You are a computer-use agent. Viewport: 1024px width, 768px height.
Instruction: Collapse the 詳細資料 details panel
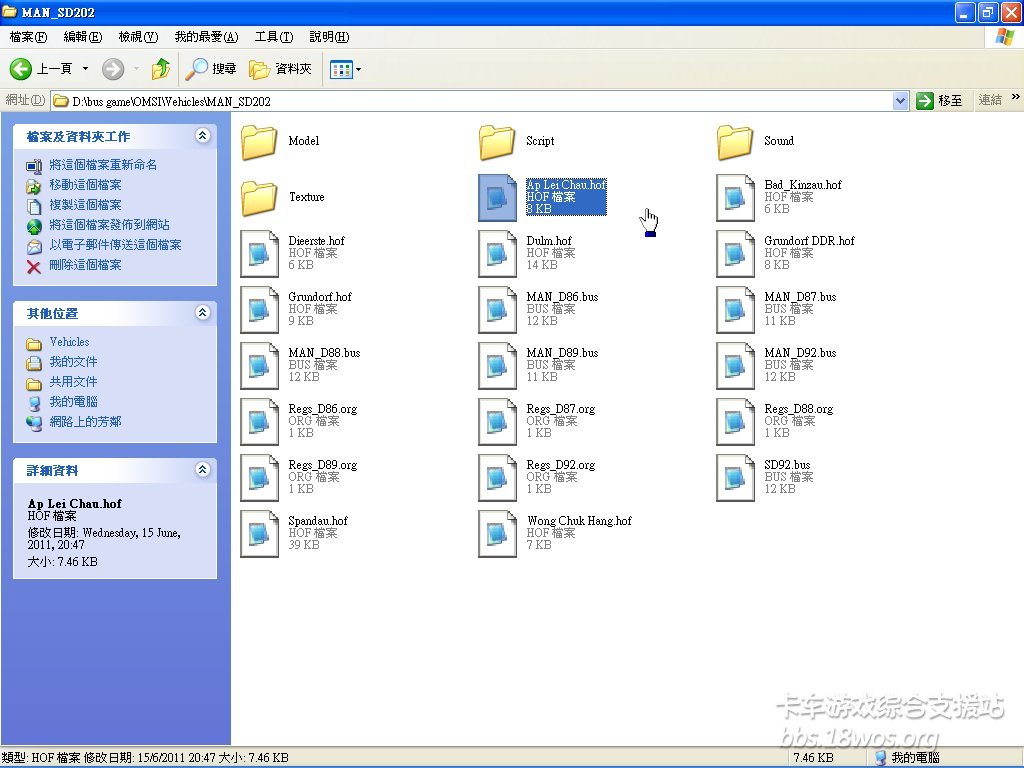[203, 470]
